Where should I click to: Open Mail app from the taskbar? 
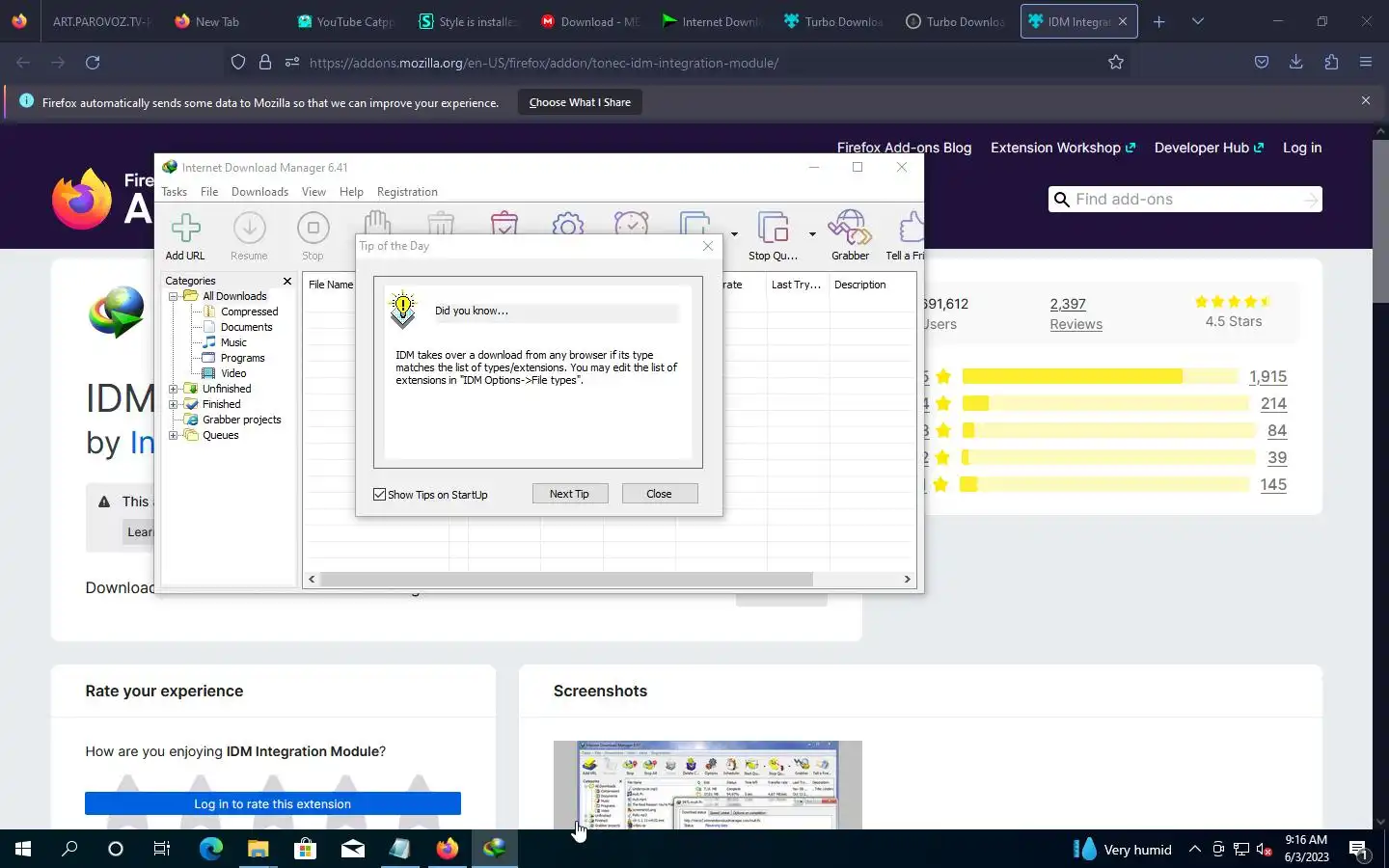click(x=352, y=849)
